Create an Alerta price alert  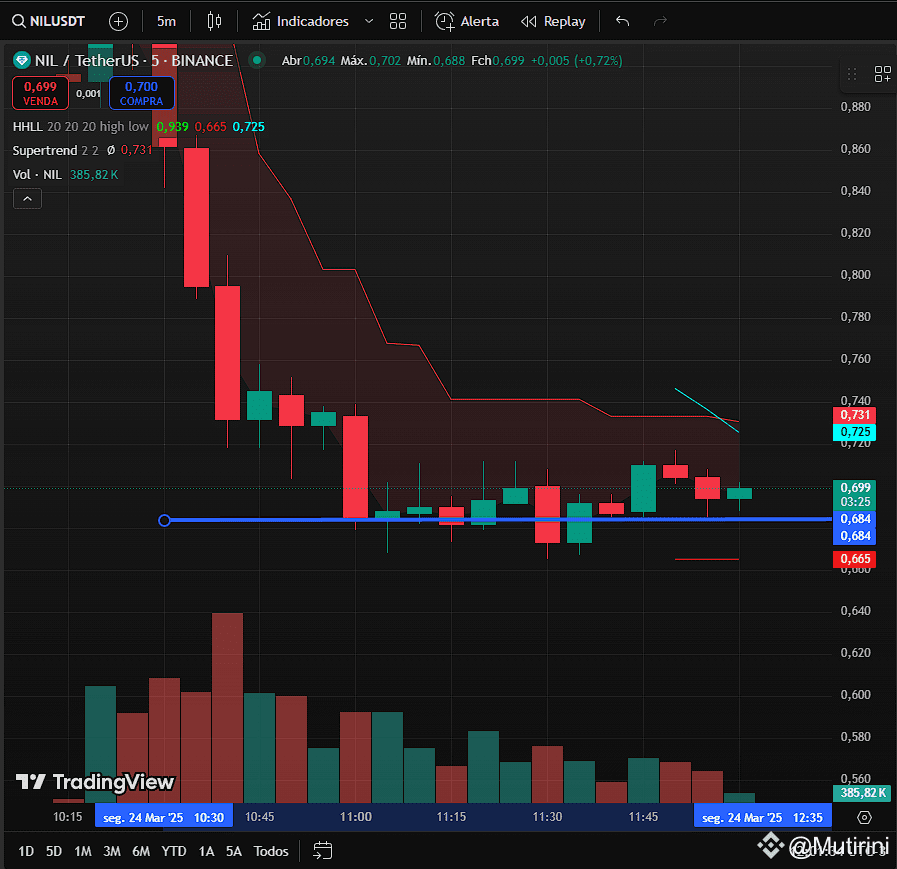pyautogui.click(x=467, y=22)
